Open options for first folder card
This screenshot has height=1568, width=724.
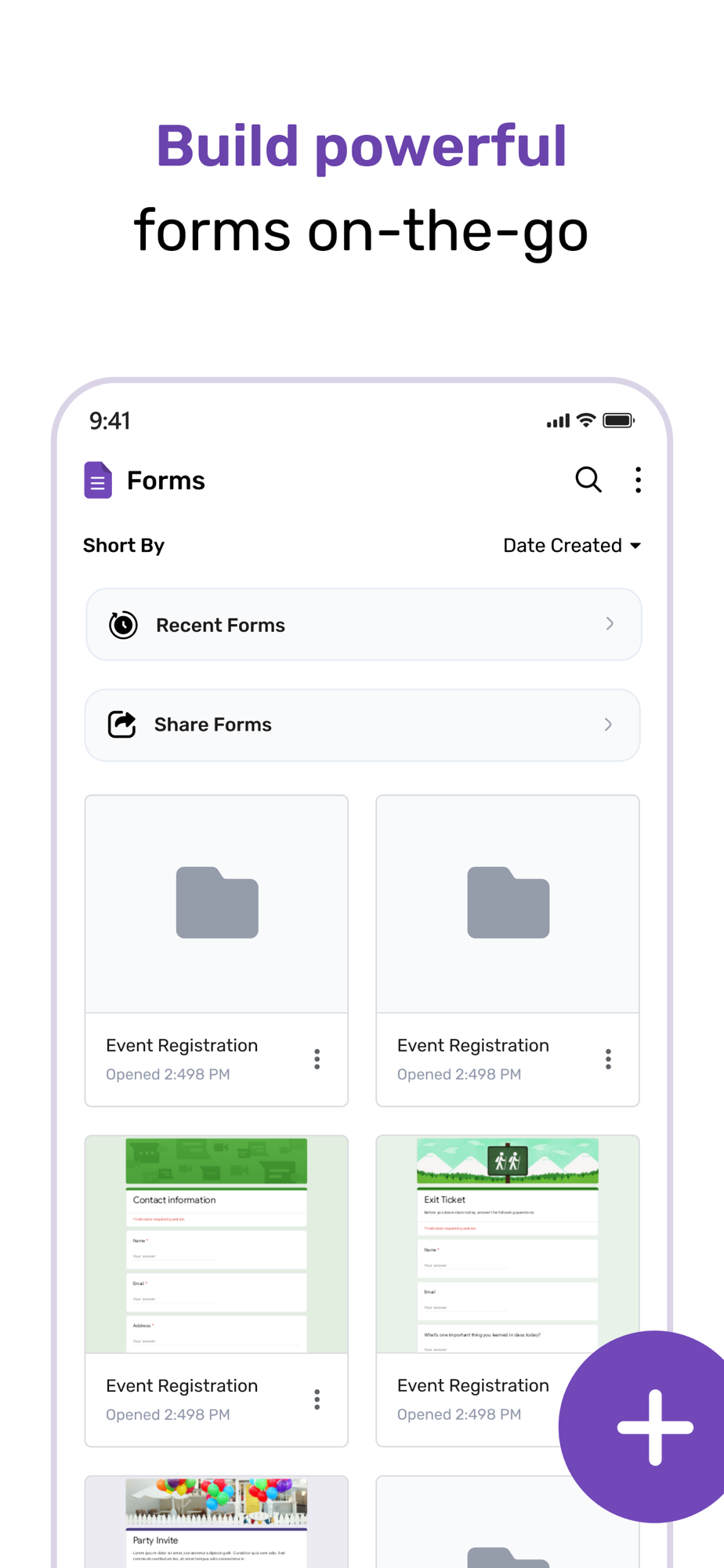click(x=317, y=1059)
